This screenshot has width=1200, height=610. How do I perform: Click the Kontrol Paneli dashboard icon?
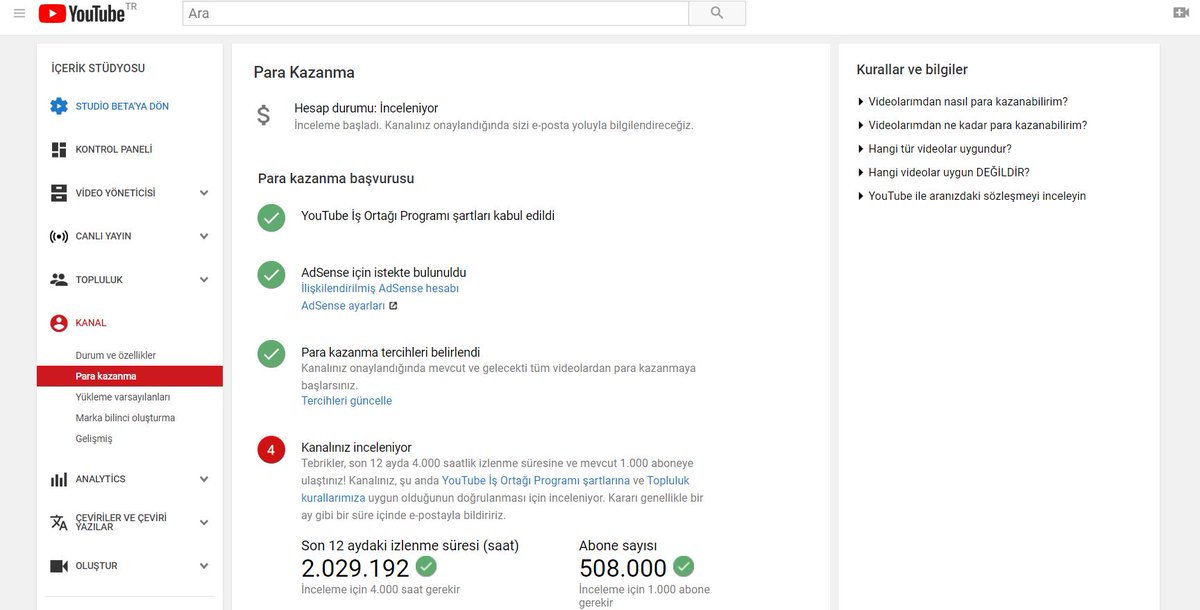[x=59, y=149]
